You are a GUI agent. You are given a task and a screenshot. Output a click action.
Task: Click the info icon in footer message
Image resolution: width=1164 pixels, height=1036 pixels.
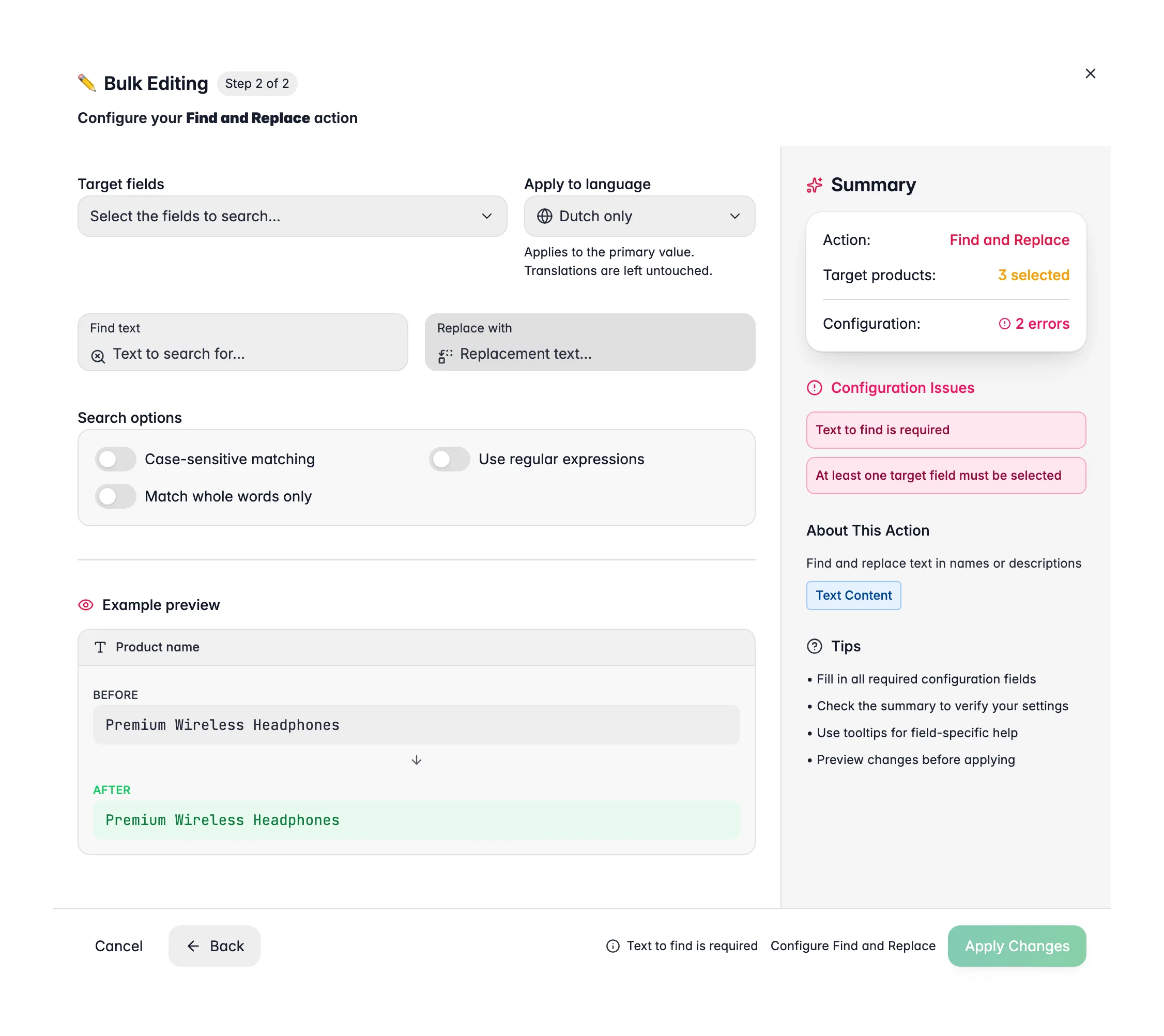point(612,946)
